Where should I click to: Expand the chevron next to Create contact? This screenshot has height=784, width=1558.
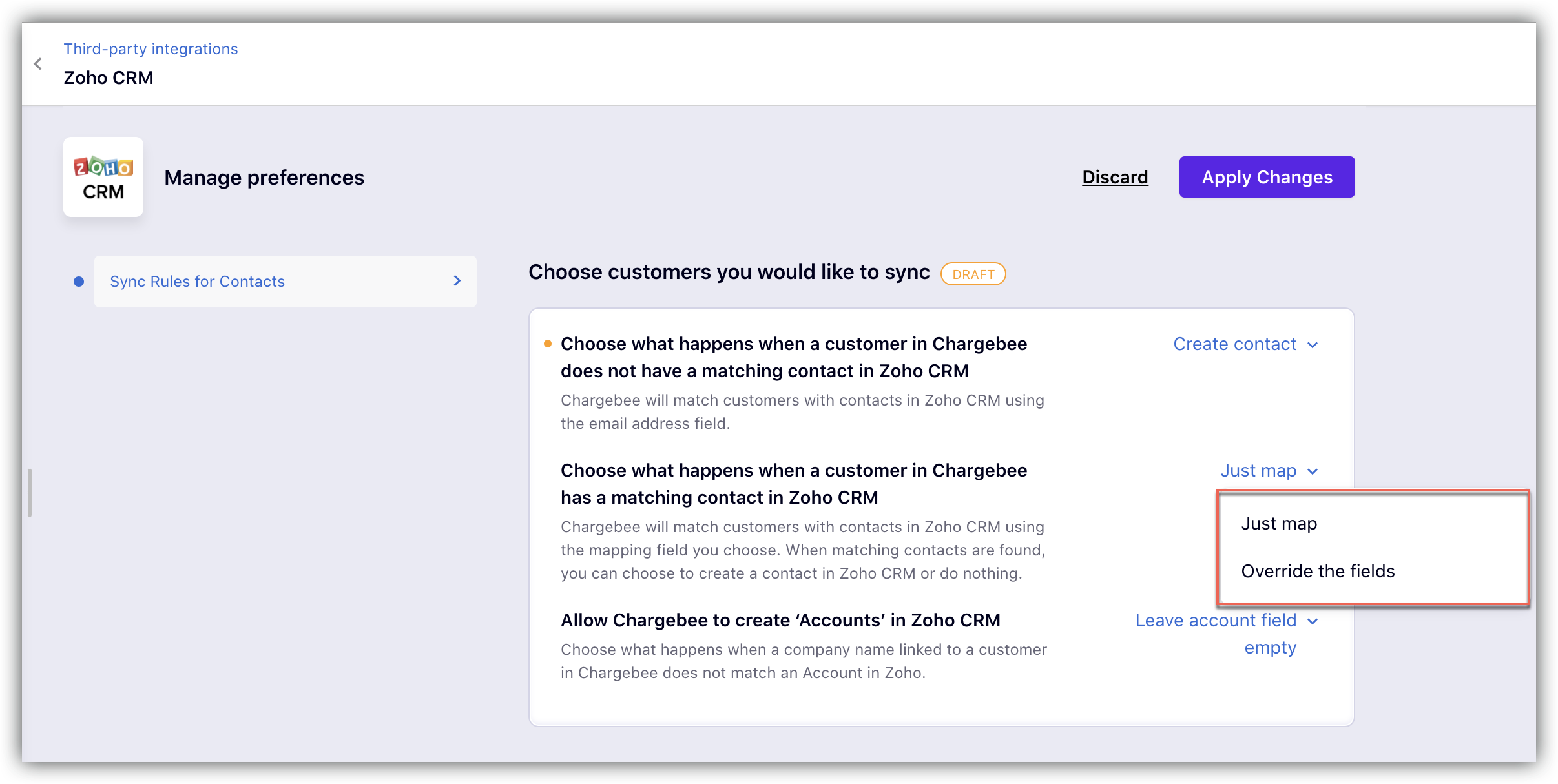coord(1313,345)
